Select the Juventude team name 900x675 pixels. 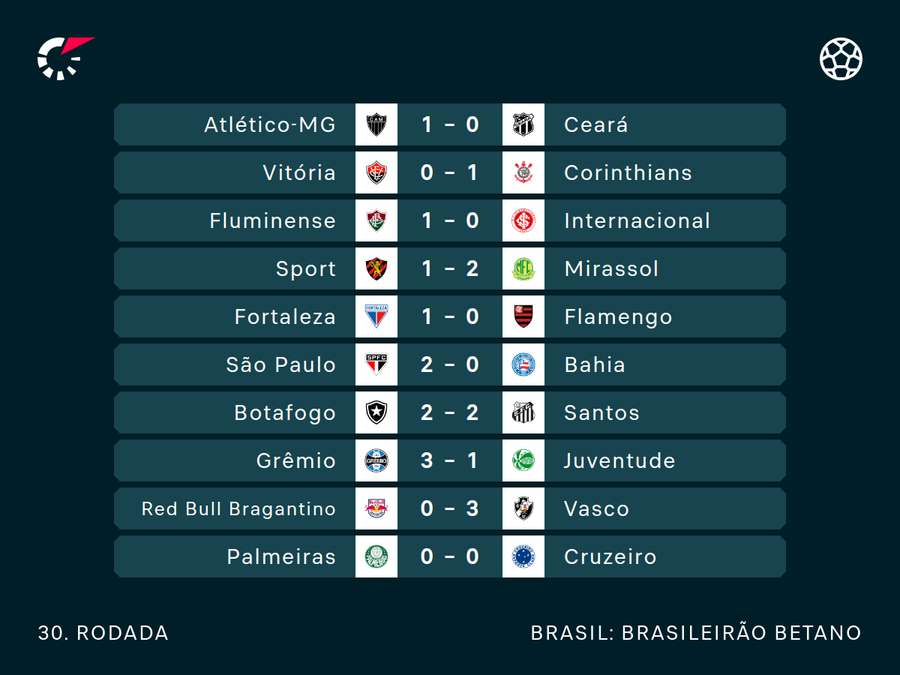pyautogui.click(x=619, y=461)
